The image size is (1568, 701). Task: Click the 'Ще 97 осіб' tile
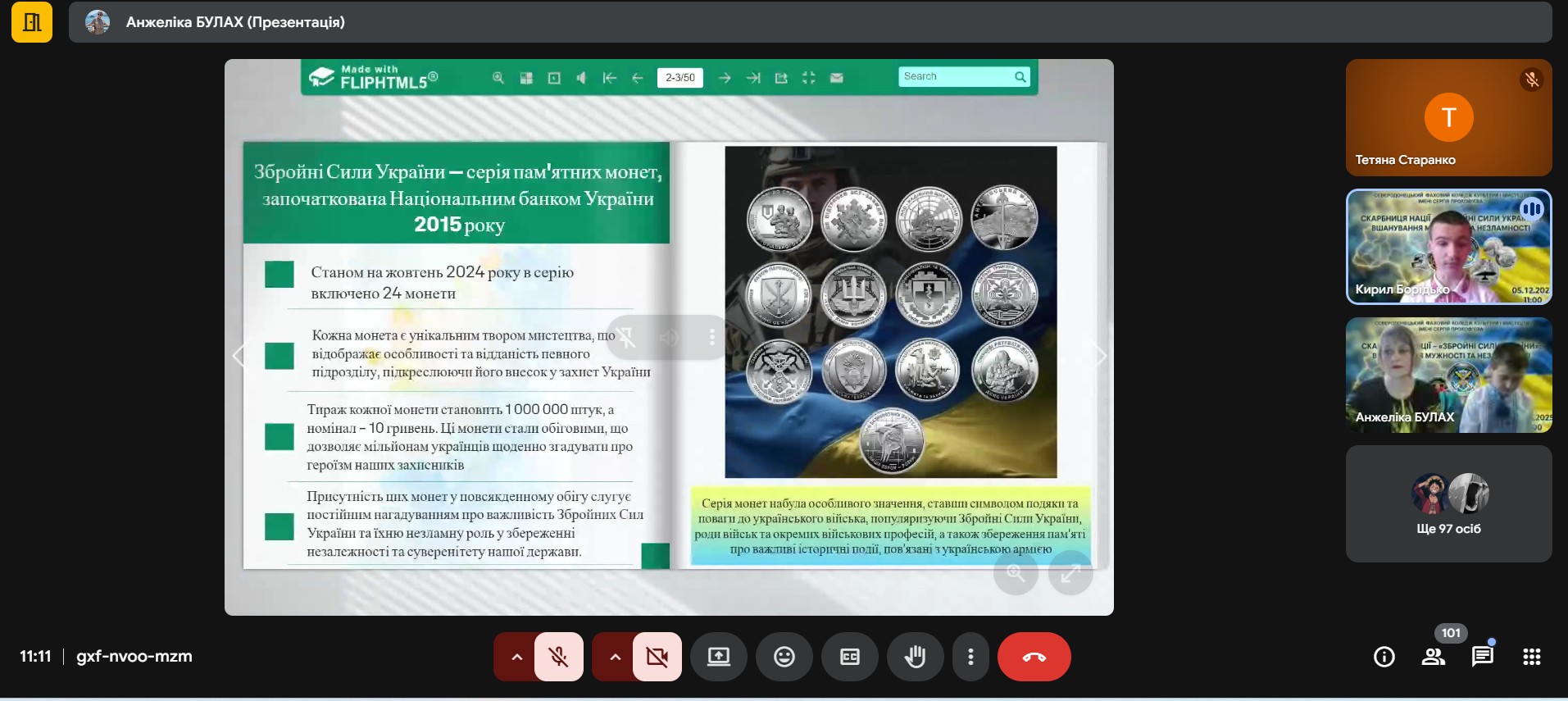1448,503
